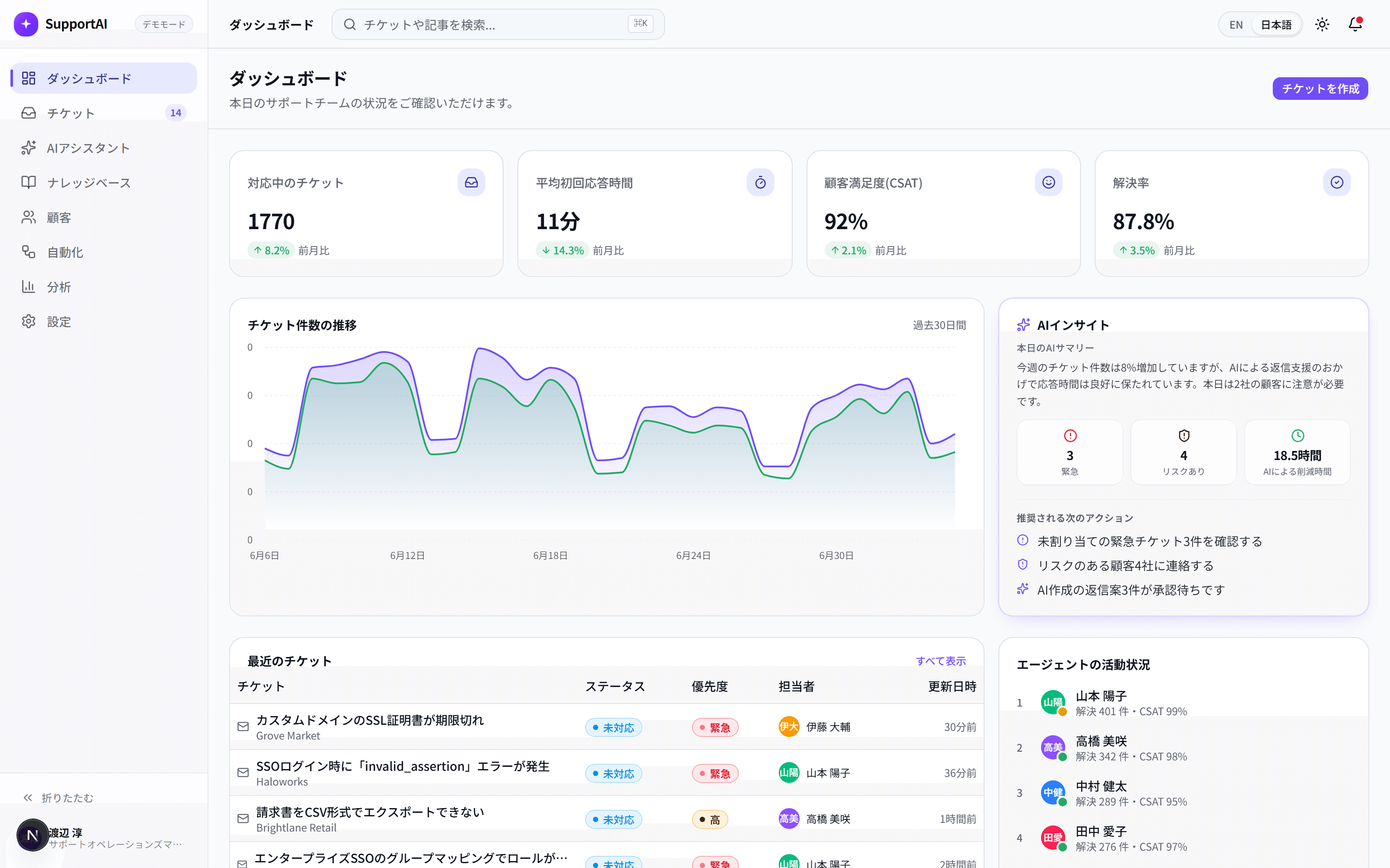Click the ticket count badge 14

176,113
